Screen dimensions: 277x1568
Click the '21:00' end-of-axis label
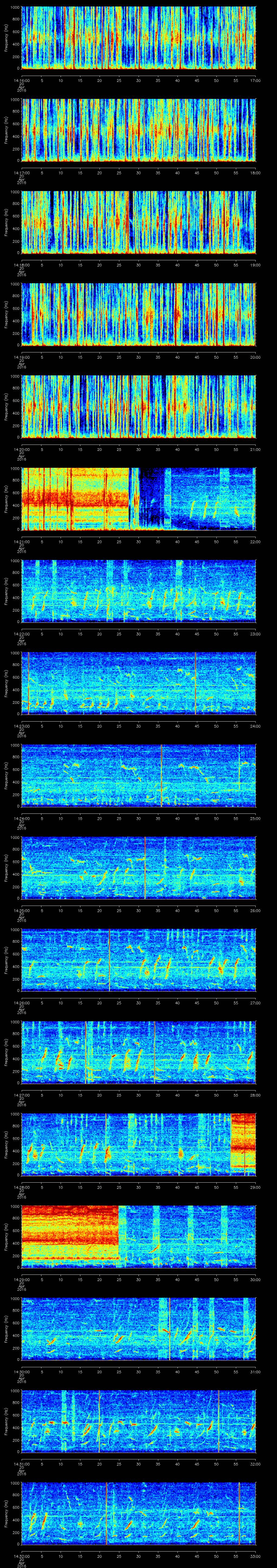(256, 449)
